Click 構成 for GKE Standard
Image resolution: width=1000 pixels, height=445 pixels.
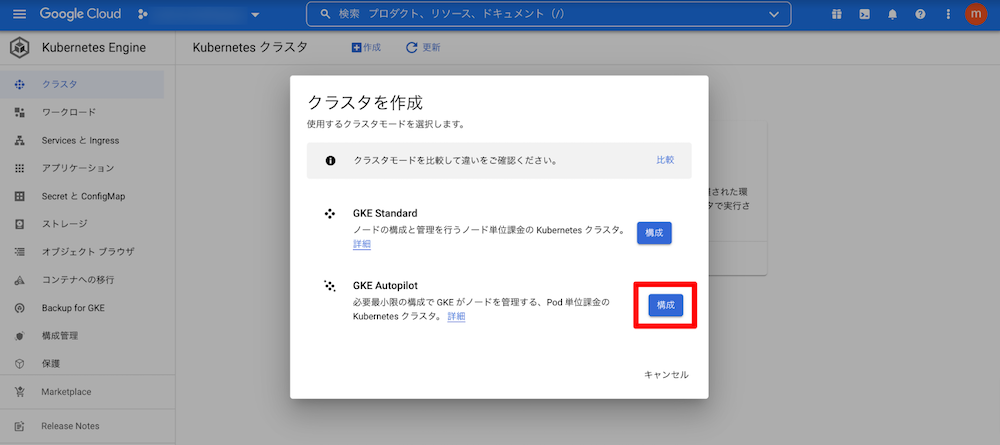pyautogui.click(x=654, y=233)
